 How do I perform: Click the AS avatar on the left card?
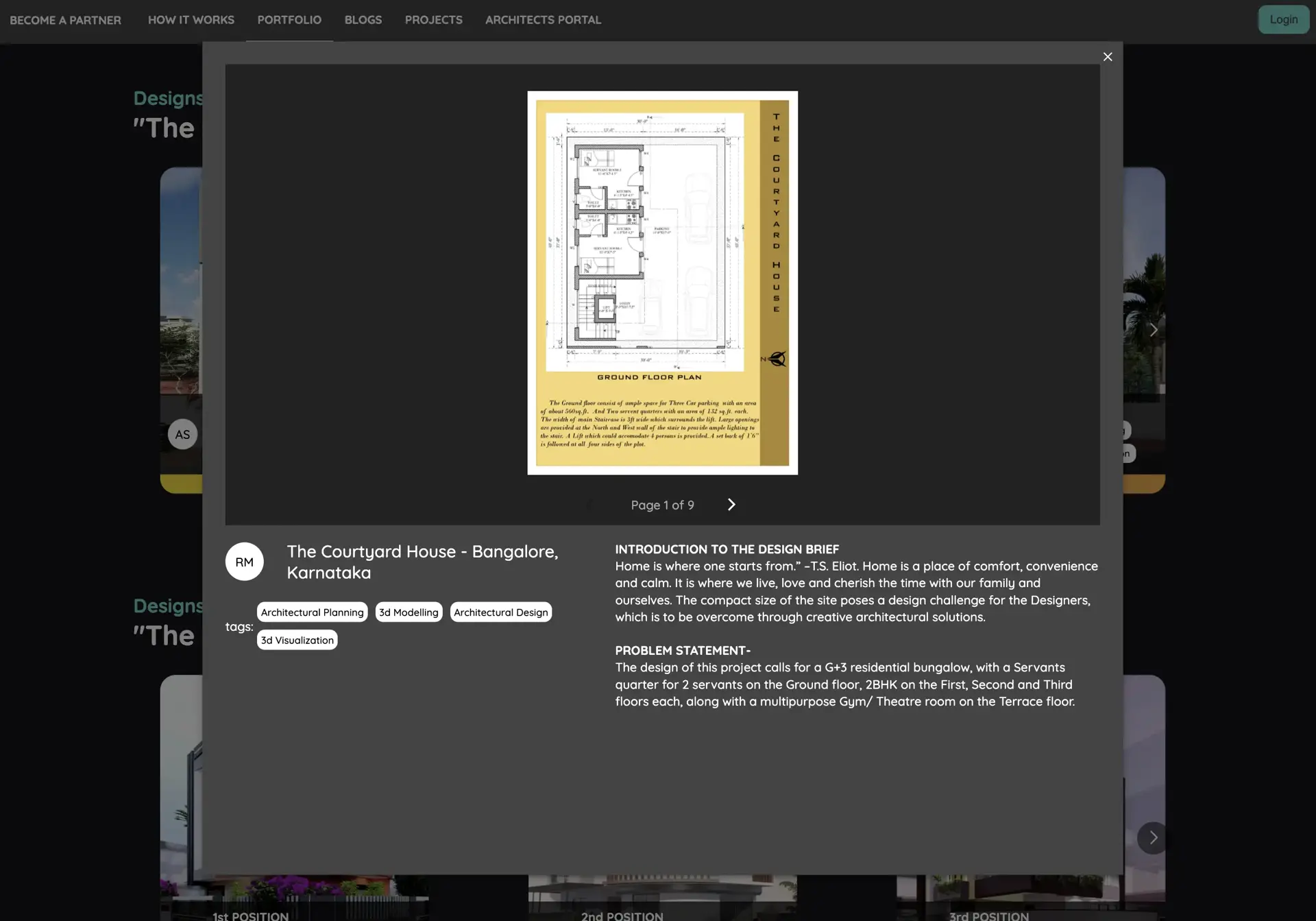pyautogui.click(x=182, y=433)
